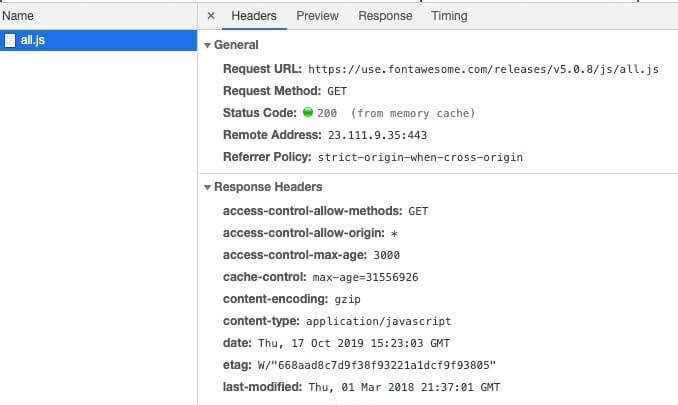Click the all.js file icon
This screenshot has height=405, width=678.
[10, 41]
